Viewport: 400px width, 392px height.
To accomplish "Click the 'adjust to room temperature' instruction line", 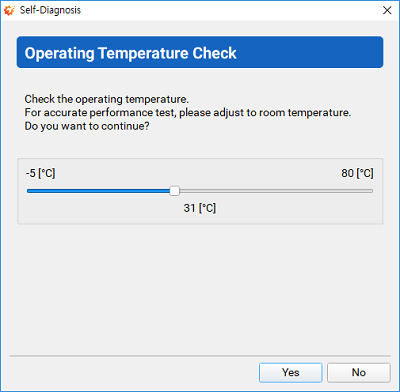I will coord(188,113).
